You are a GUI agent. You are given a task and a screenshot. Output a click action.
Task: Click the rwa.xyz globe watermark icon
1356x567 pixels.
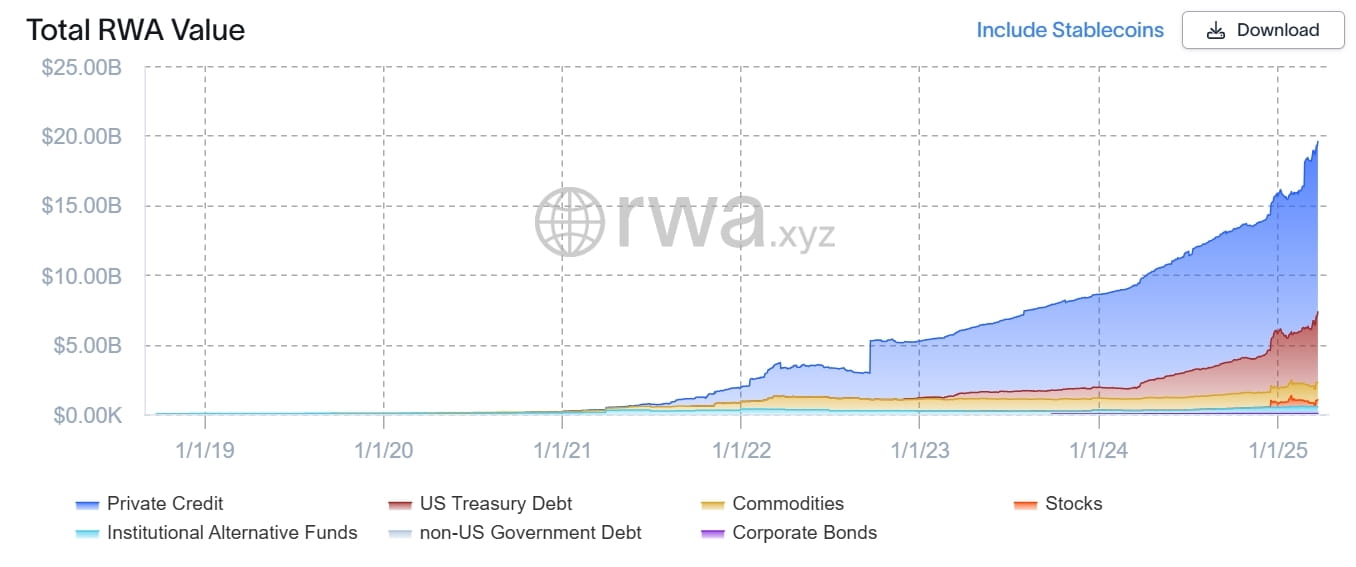click(x=569, y=221)
